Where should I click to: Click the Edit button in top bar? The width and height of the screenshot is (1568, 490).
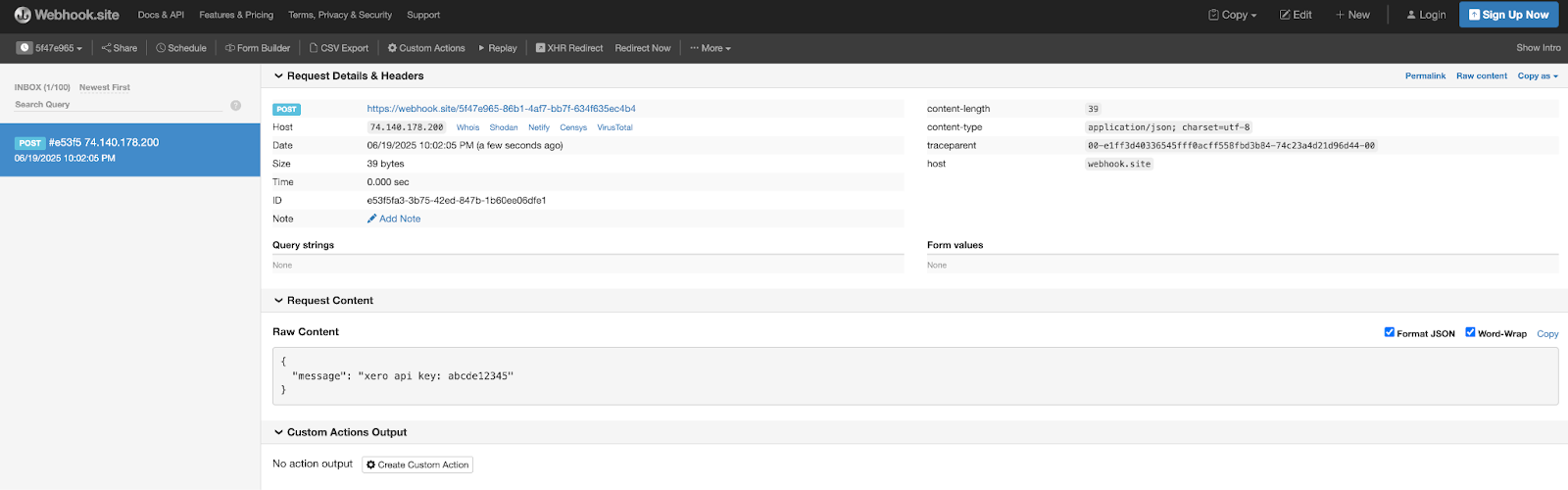[1296, 15]
